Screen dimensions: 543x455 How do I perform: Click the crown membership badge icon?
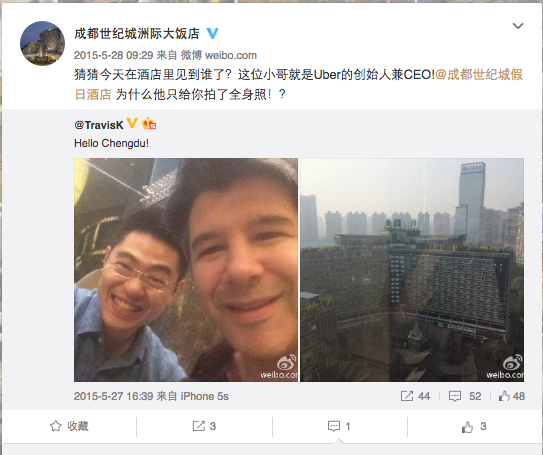[x=149, y=123]
